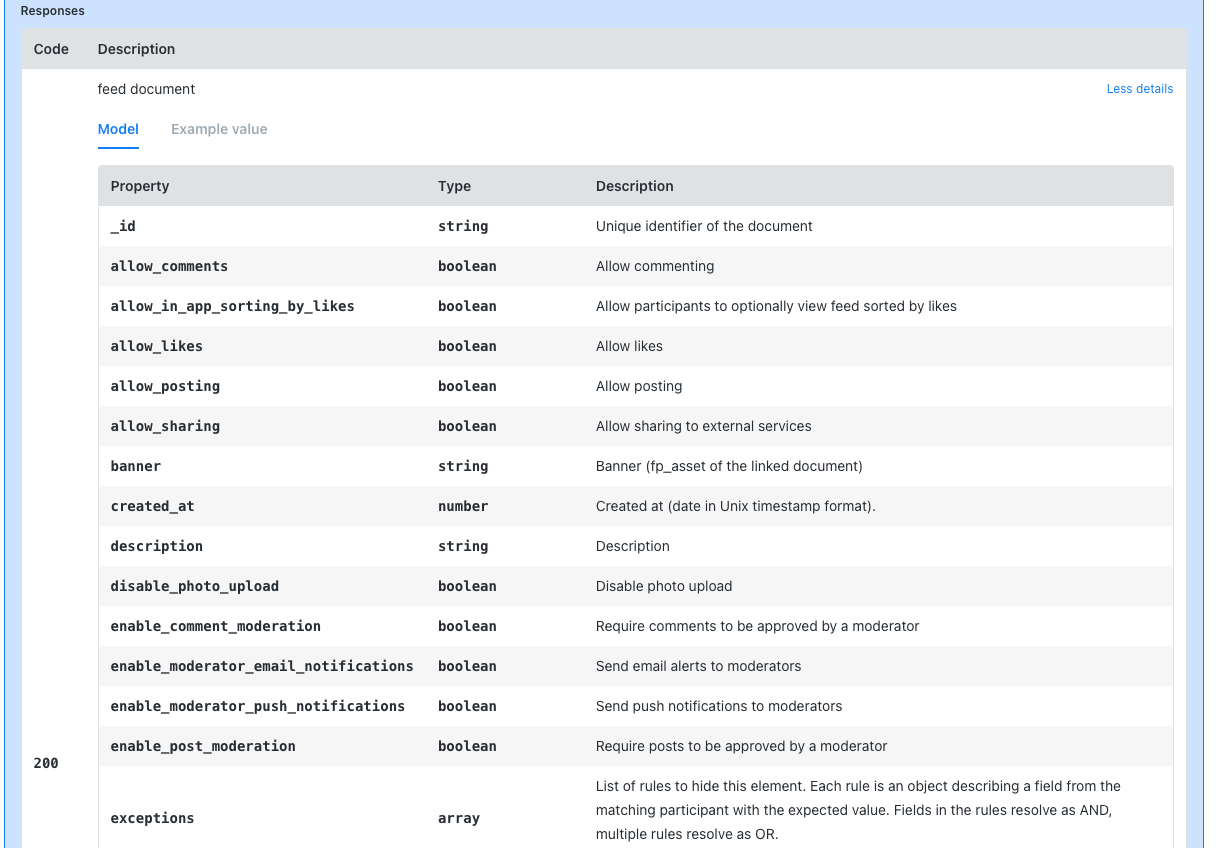Screen dimensions: 1216x848
Task: Click the 'List of rules to hide this element' text
Action: [x=858, y=810]
